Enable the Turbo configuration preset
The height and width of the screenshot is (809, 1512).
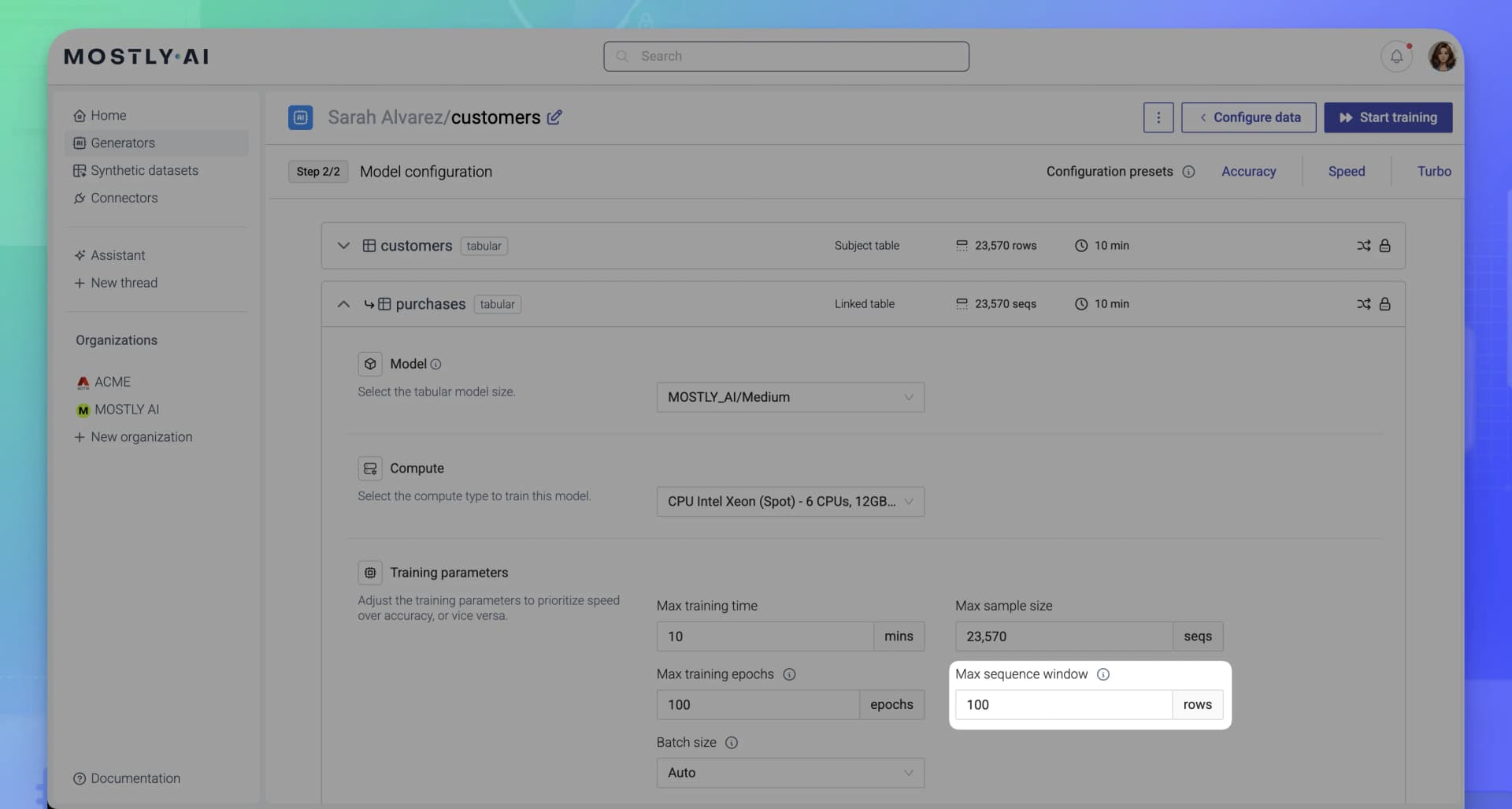point(1434,171)
